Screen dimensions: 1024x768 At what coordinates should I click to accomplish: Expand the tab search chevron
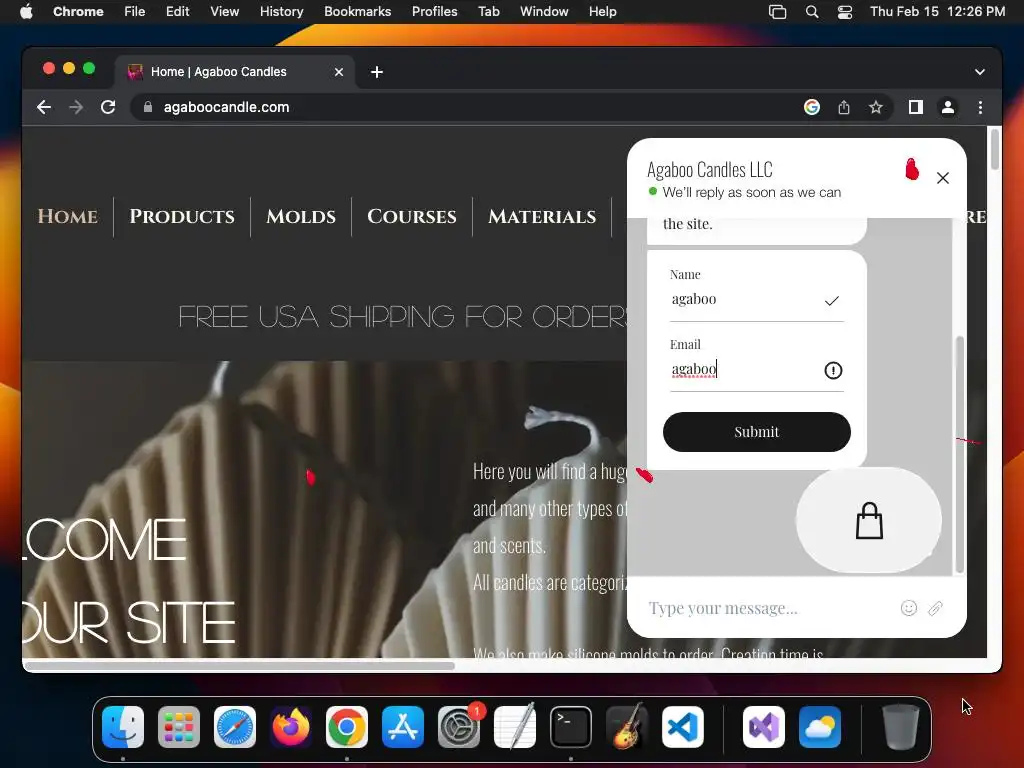pyautogui.click(x=980, y=72)
